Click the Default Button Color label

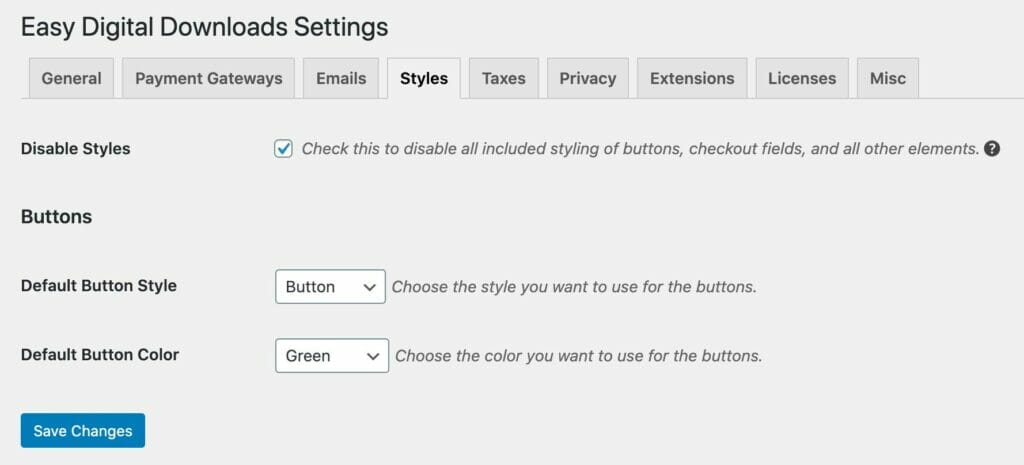click(x=100, y=355)
